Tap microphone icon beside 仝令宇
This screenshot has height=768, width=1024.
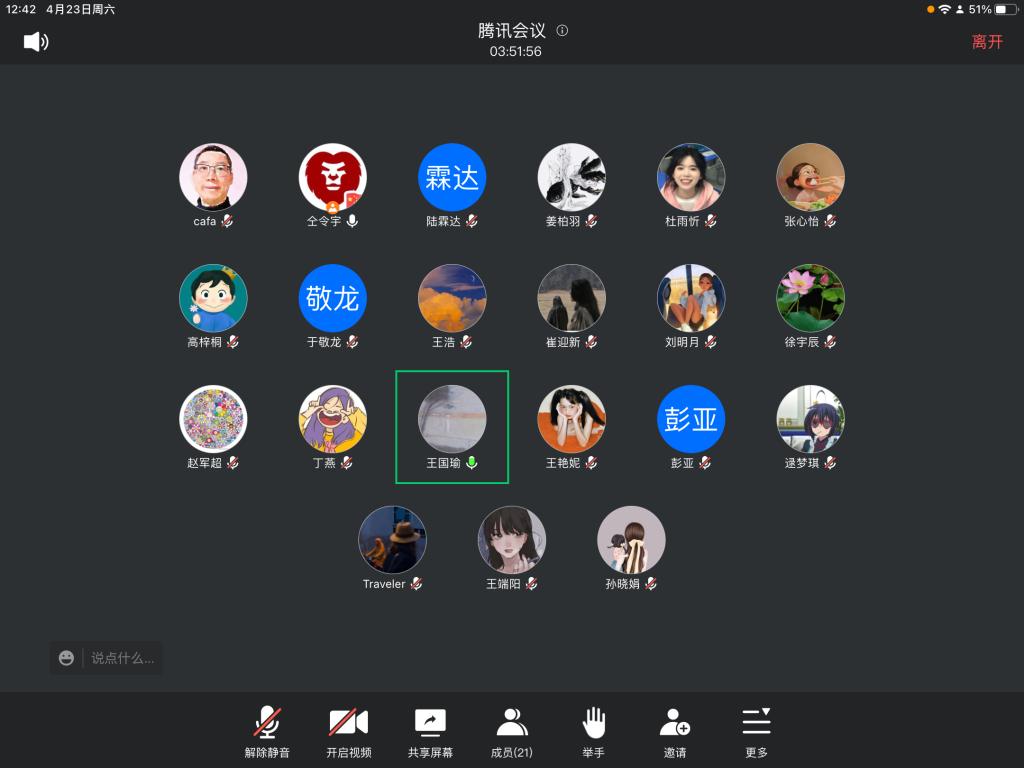[352, 221]
